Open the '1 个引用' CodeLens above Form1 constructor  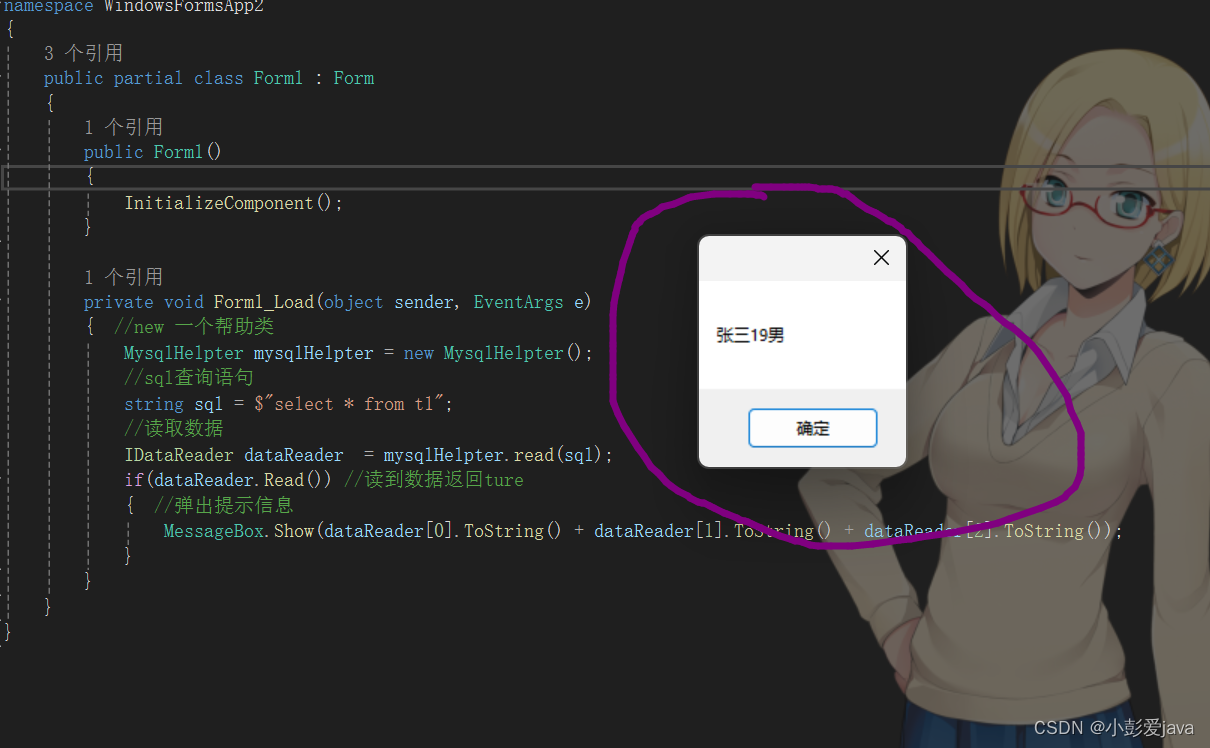pos(123,127)
